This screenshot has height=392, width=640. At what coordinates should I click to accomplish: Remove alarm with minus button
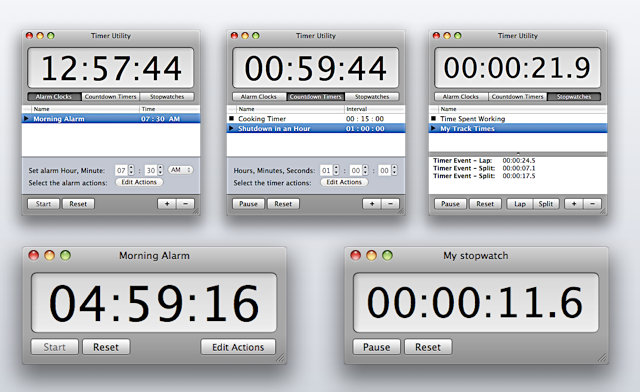pyautogui.click(x=185, y=204)
